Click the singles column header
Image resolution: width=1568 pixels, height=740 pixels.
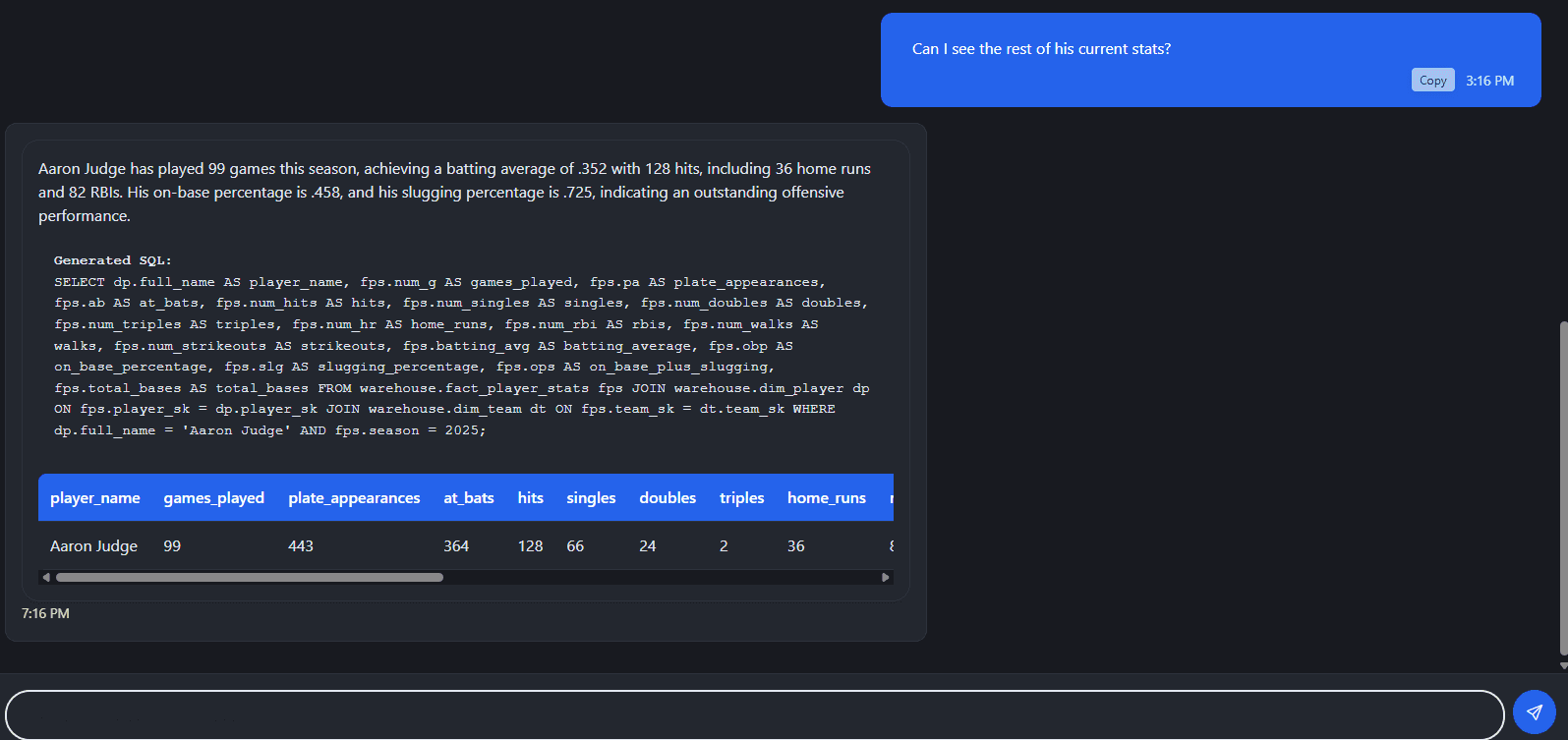point(591,498)
